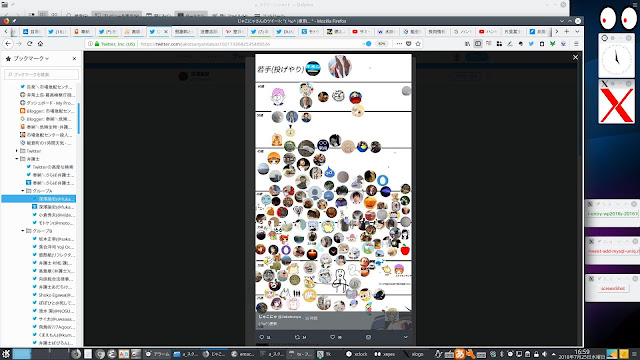
Task: Reload the current Twitter page
Action: pos(29,44)
